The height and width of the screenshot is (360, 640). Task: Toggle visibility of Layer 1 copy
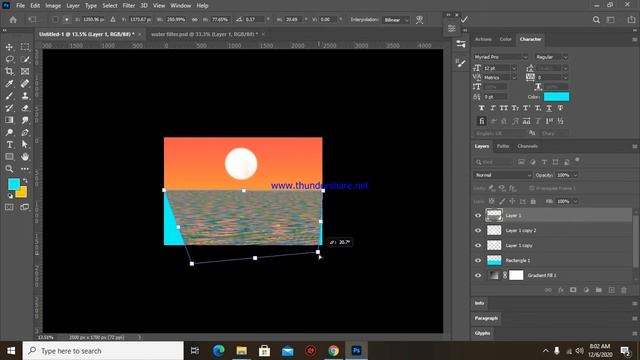(x=478, y=245)
